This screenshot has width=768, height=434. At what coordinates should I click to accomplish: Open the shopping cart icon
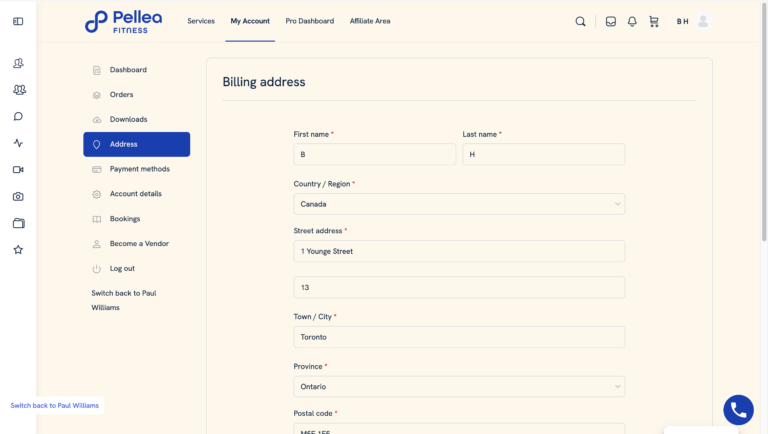coord(654,22)
